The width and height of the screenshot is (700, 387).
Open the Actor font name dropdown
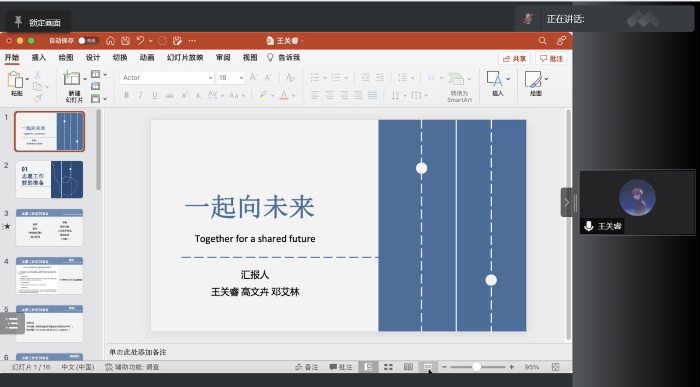(167, 78)
